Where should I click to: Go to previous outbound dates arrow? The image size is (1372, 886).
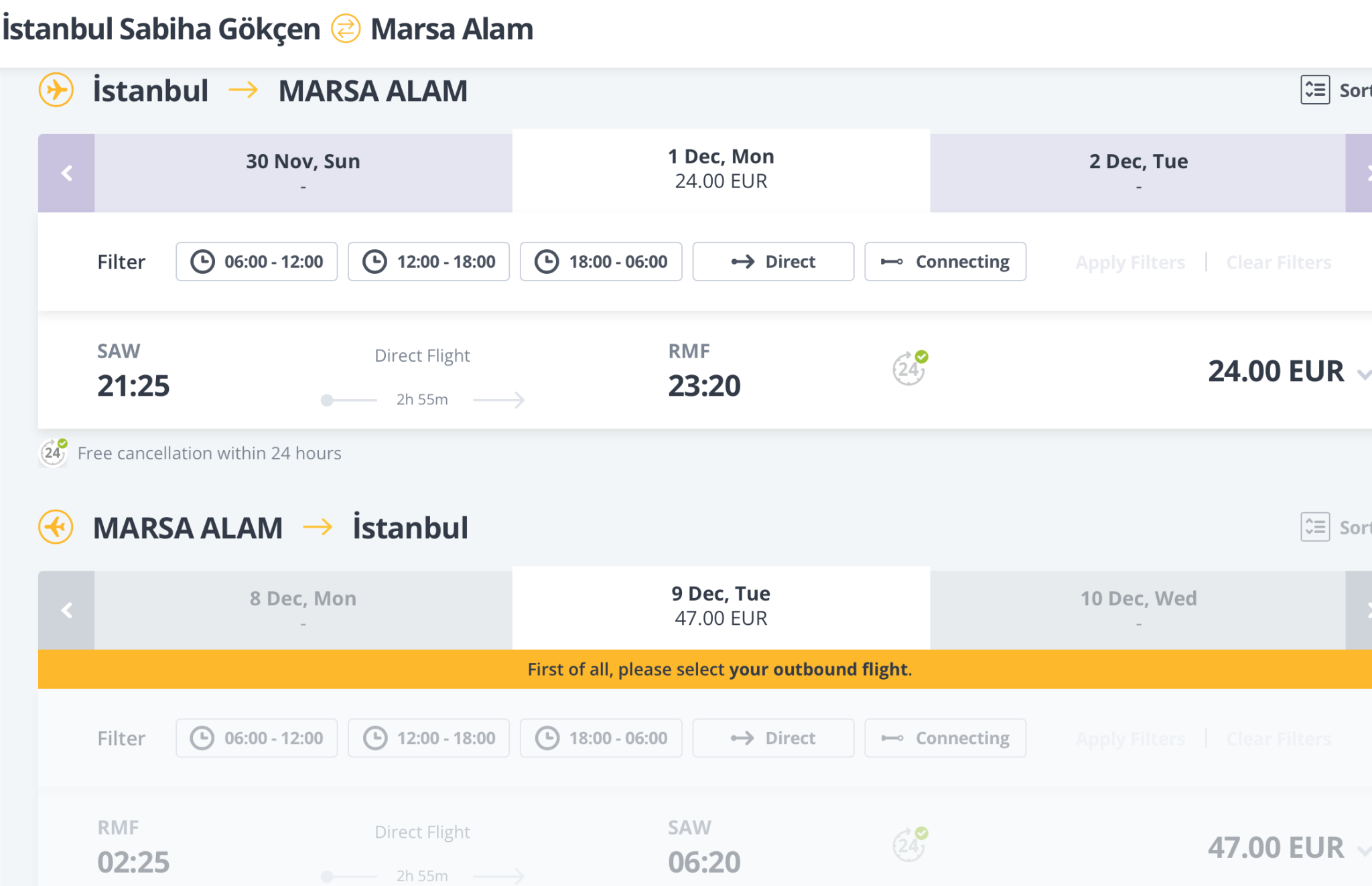point(66,173)
